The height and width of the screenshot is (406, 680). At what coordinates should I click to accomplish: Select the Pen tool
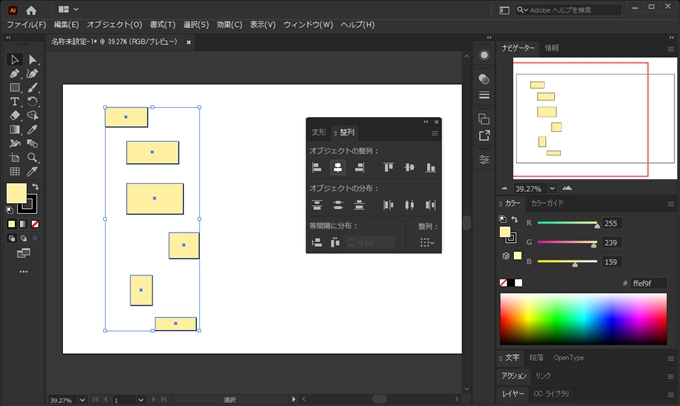pyautogui.click(x=14, y=73)
